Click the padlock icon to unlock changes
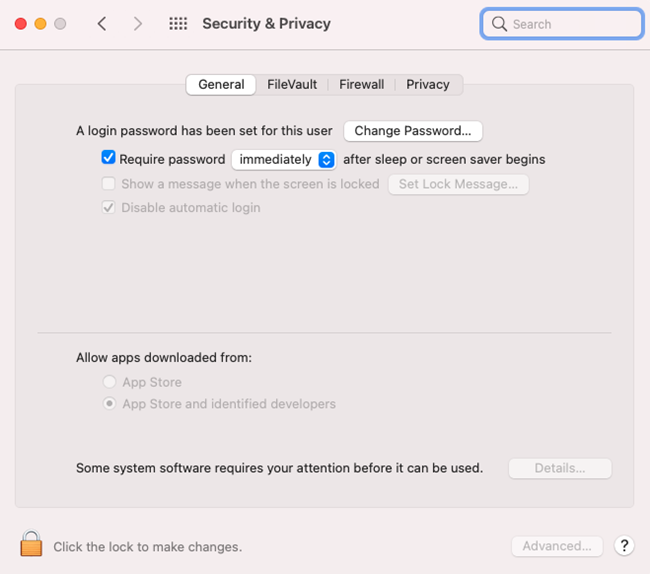 31,543
